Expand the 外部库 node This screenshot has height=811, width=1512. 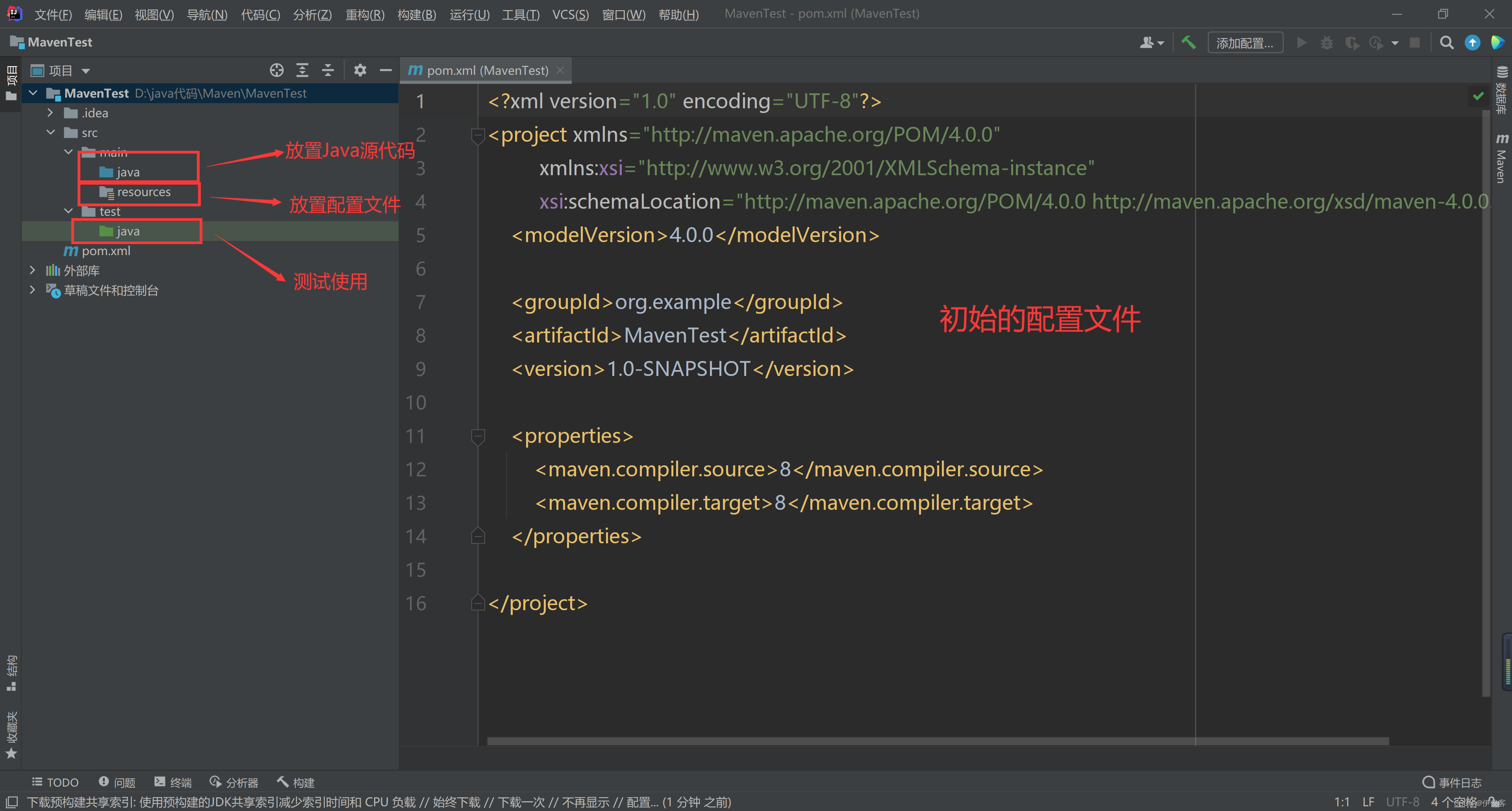(x=33, y=270)
